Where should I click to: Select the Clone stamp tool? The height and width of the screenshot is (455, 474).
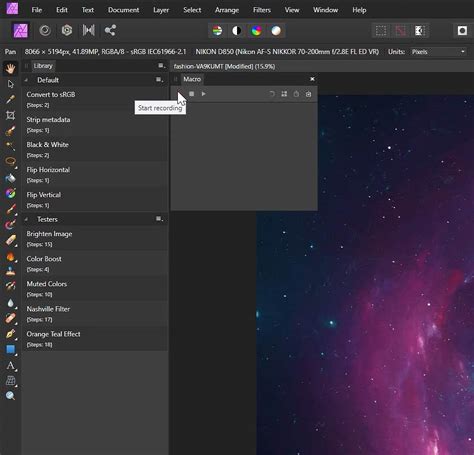tap(10, 271)
